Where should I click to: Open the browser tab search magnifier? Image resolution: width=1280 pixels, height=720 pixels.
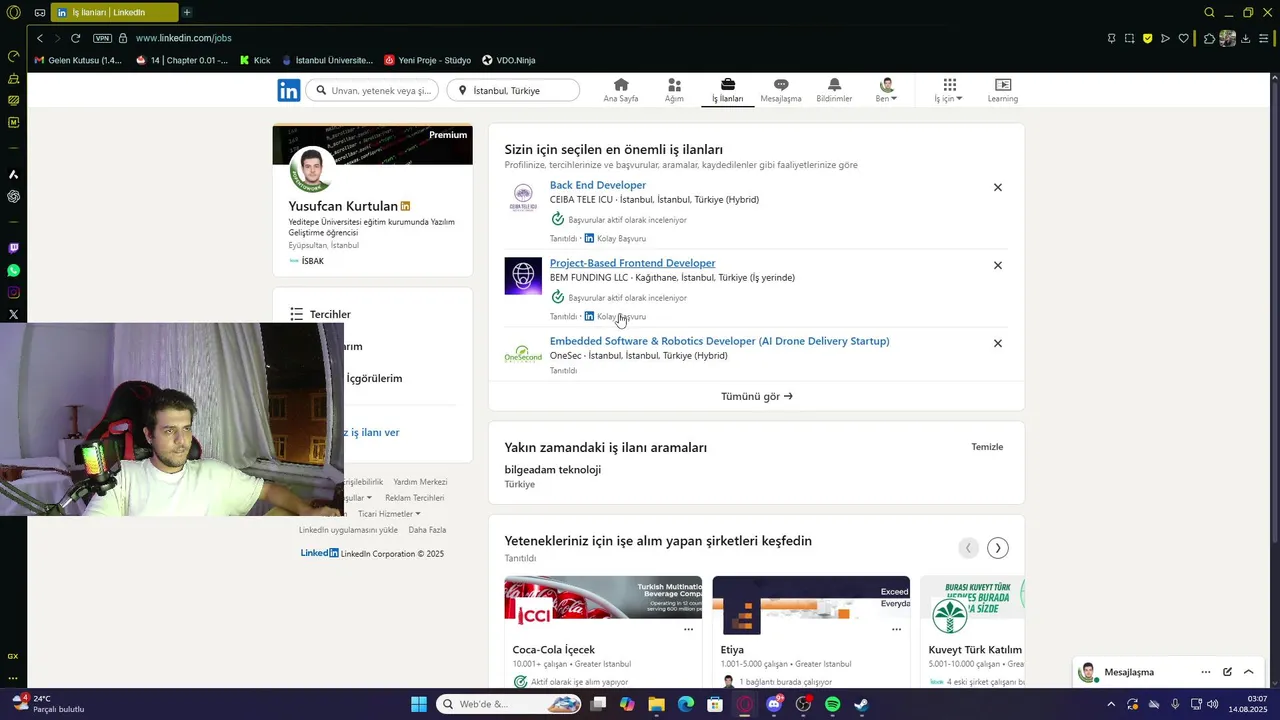click(x=1209, y=12)
